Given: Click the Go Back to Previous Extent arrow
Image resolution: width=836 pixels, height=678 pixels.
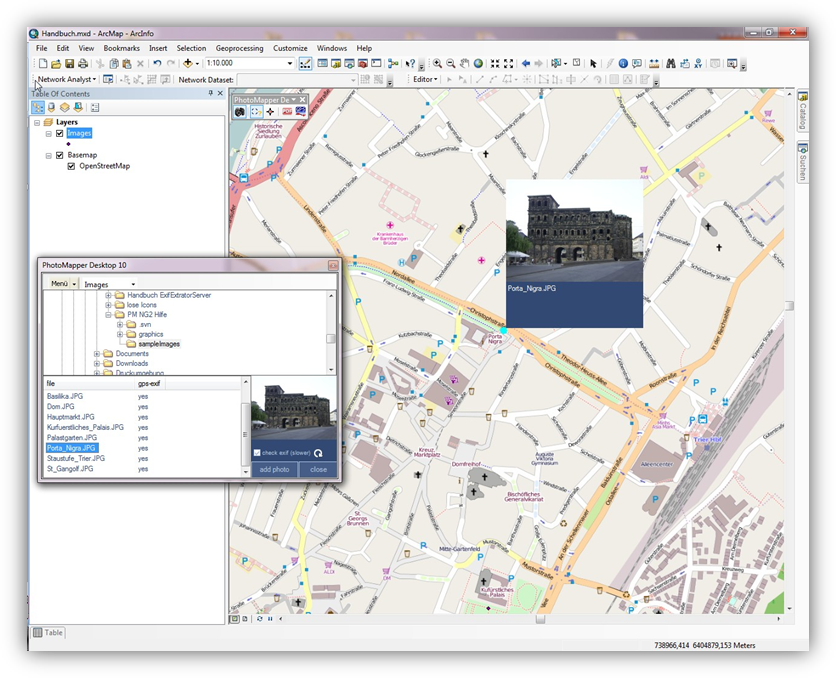Looking at the screenshot, I should (x=525, y=64).
